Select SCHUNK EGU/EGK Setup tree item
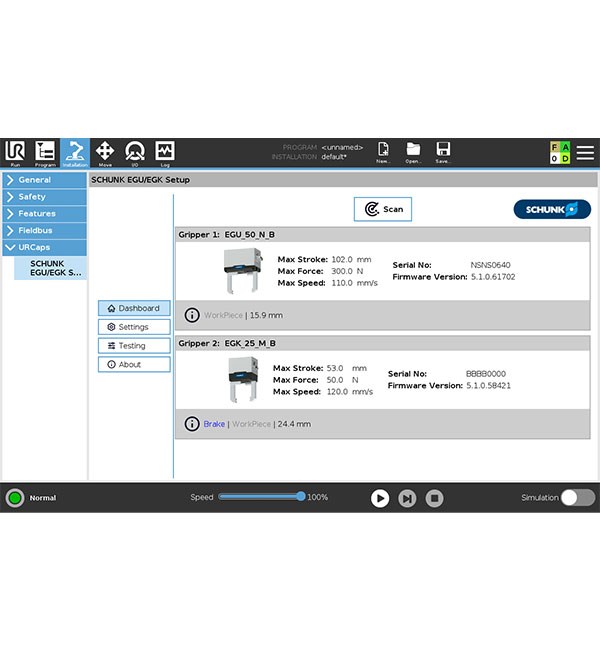The image size is (600, 650). pyautogui.click(x=51, y=268)
